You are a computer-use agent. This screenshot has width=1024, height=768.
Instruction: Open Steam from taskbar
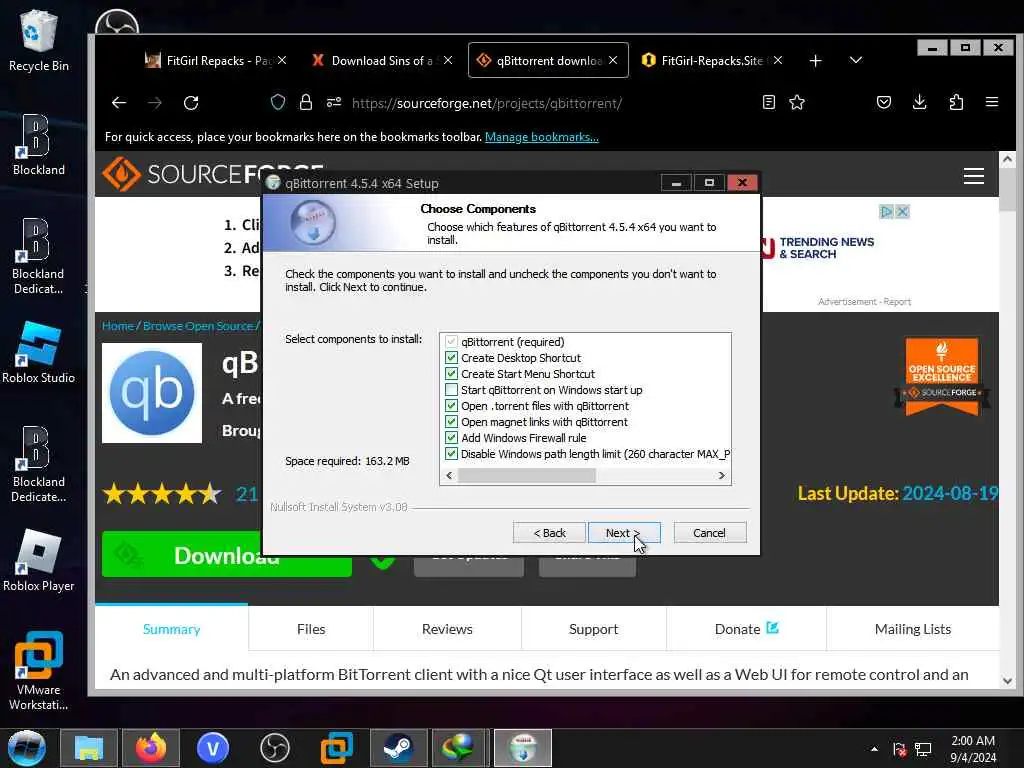coord(398,748)
